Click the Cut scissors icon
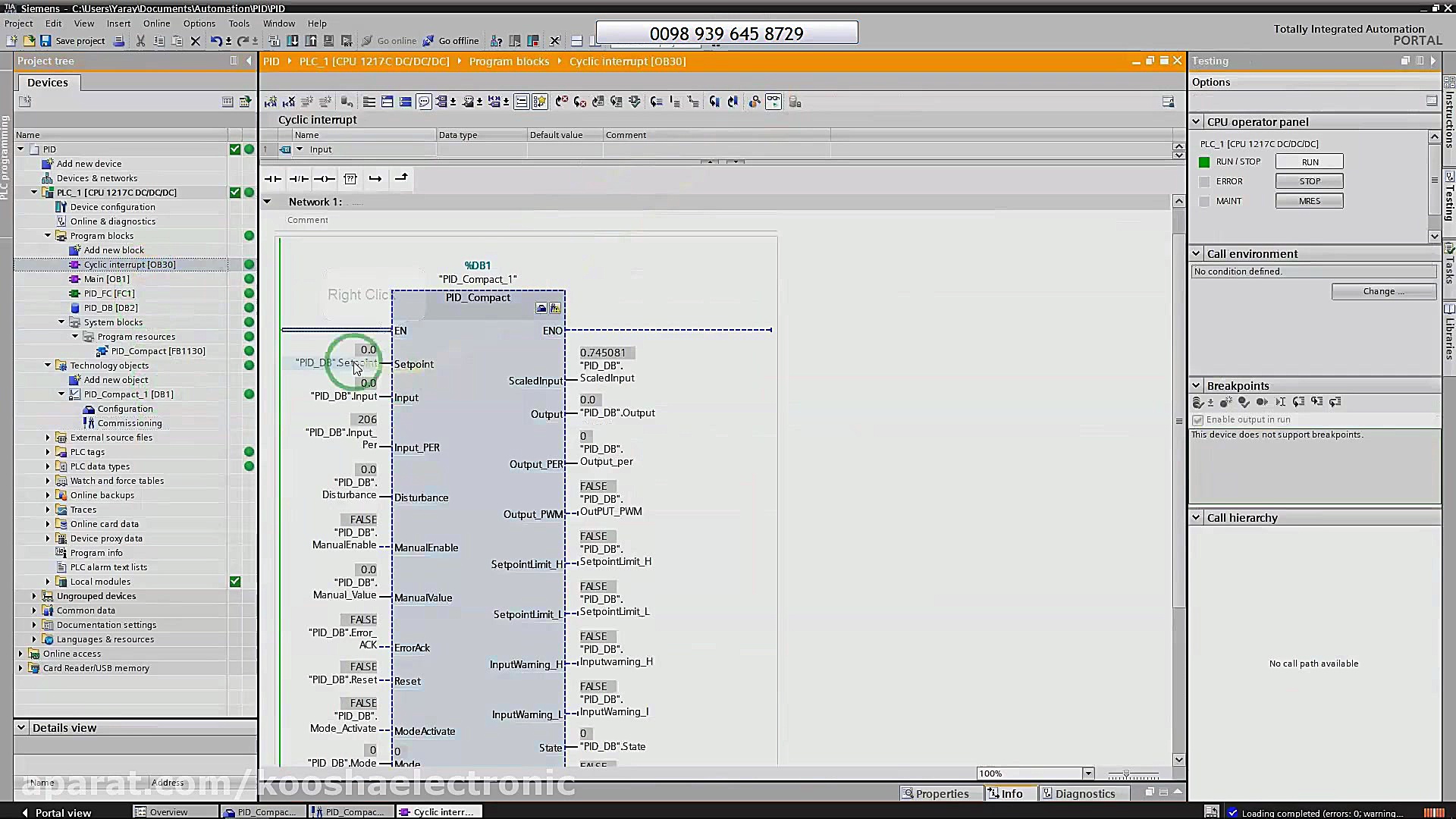This screenshot has width=1456, height=819. (140, 41)
